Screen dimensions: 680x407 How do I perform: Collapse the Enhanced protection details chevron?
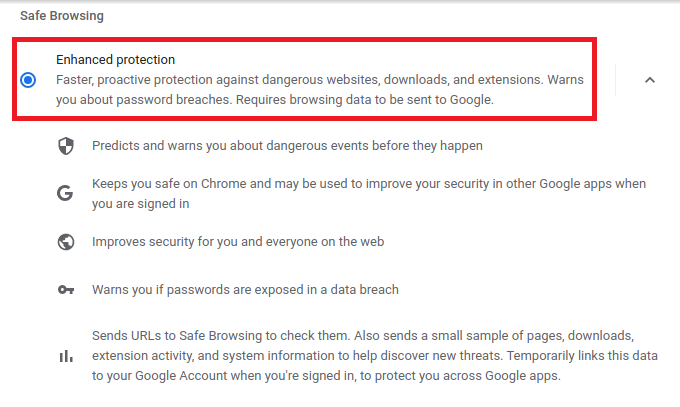[x=649, y=80]
